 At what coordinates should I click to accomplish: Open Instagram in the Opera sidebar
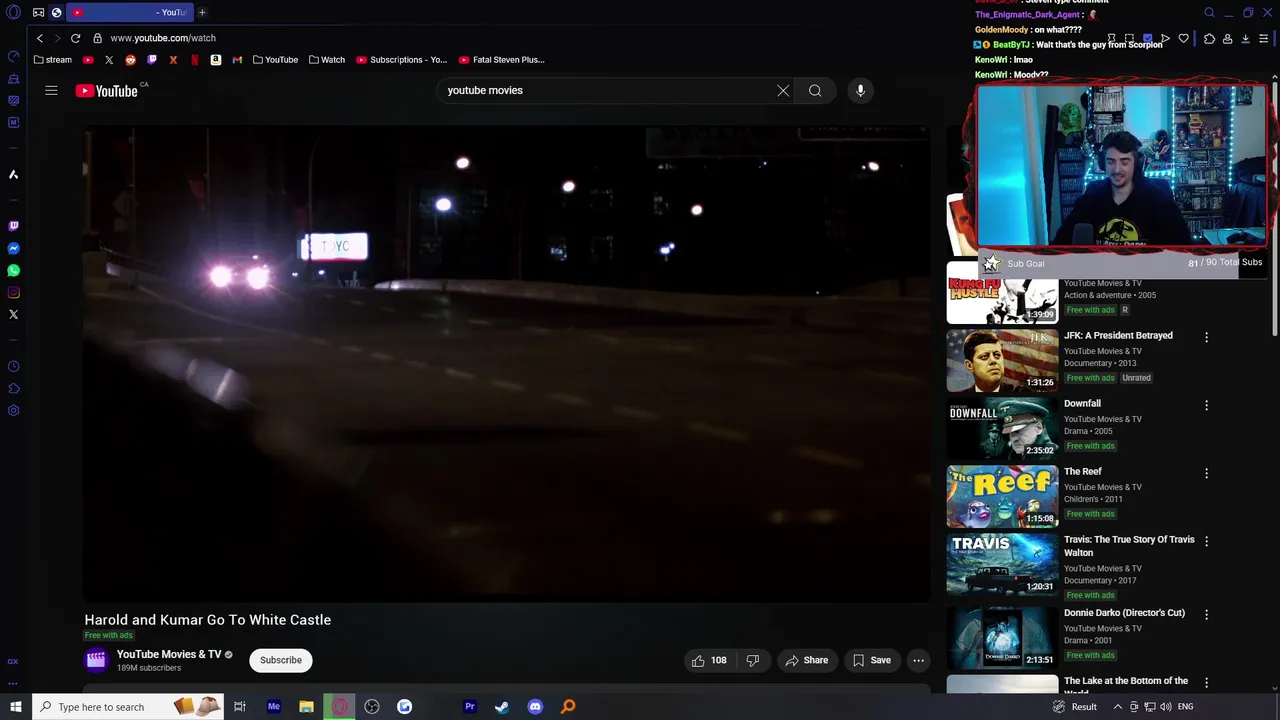coord(13,293)
